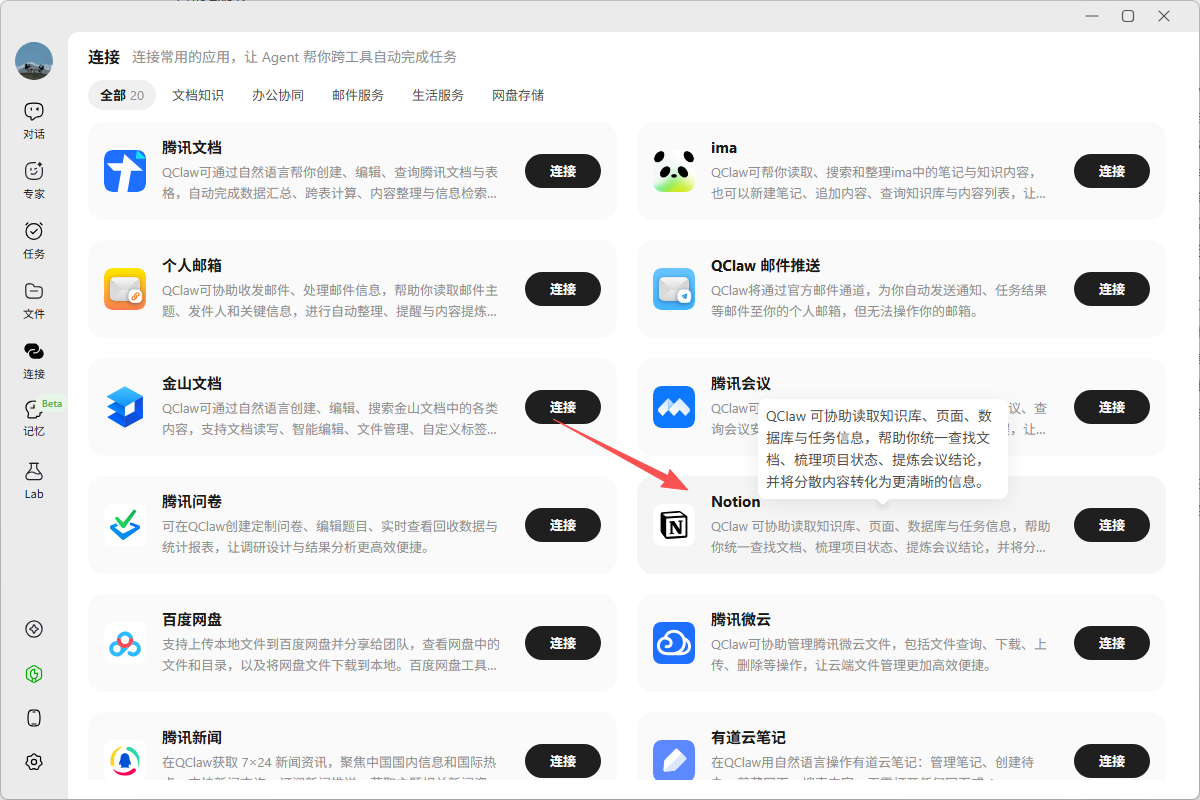Connect 腾讯新闻 with its 连接 button

(x=563, y=761)
